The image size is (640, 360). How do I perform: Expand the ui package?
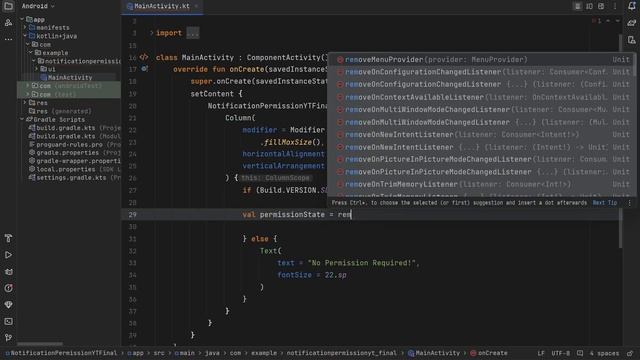tap(37, 69)
